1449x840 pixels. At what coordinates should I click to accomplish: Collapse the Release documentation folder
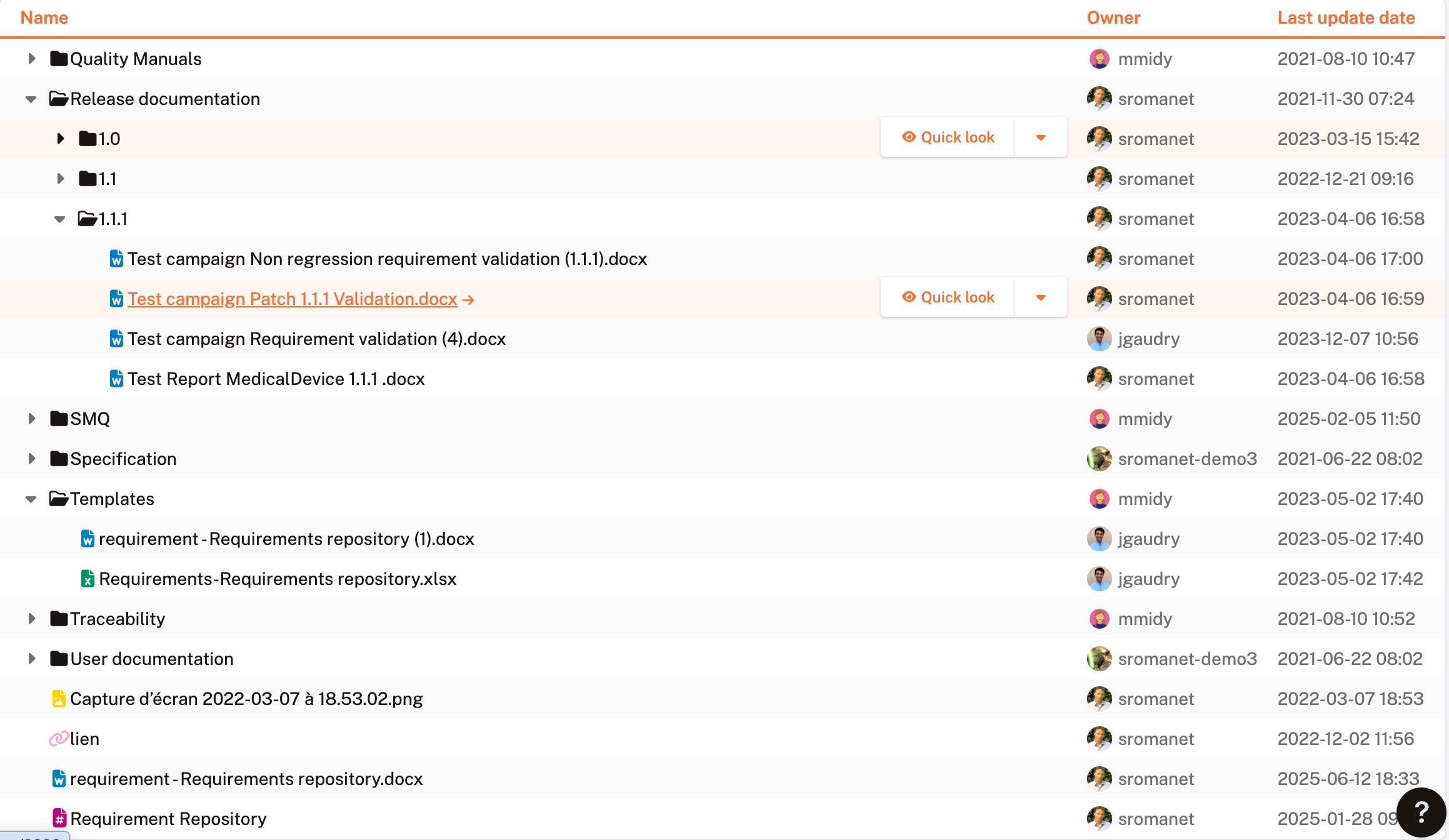[31, 99]
